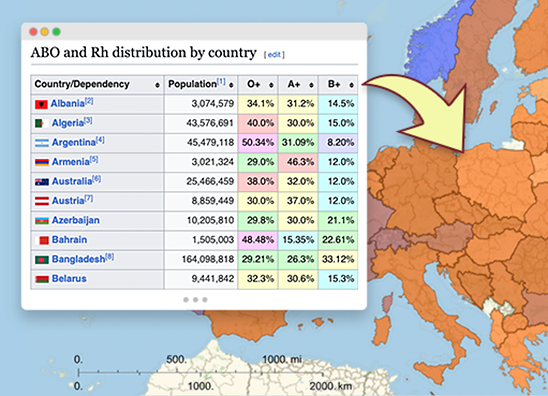Select the pink 50.34% Argentina O+ cell
548x396 pixels.
258,143
